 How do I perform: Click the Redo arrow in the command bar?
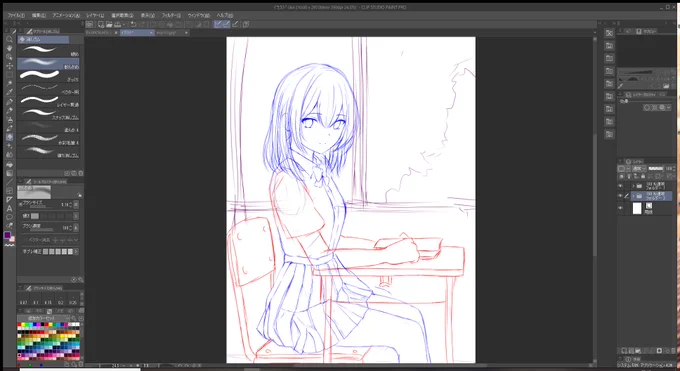coord(142,24)
